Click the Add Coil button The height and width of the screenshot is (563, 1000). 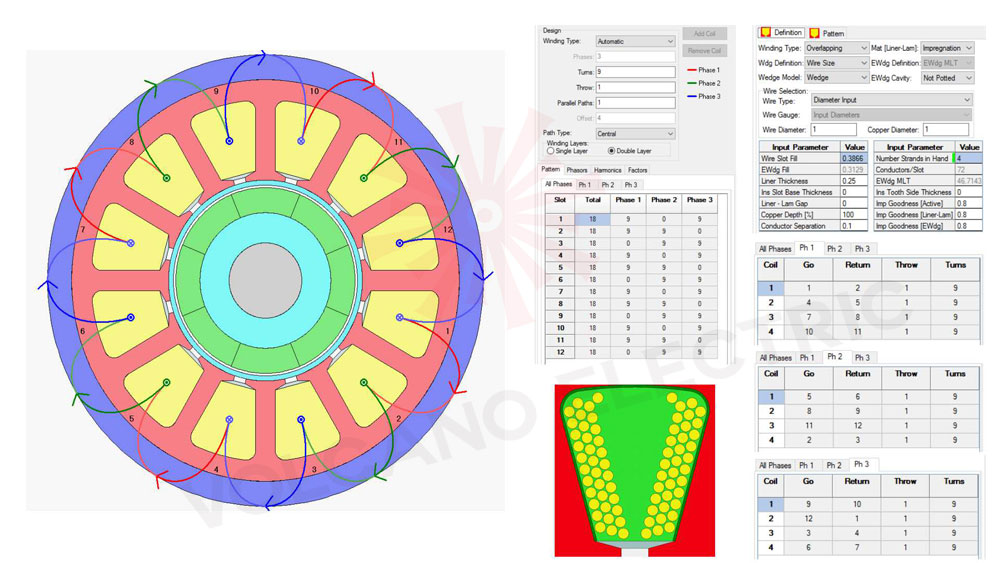tap(705, 34)
